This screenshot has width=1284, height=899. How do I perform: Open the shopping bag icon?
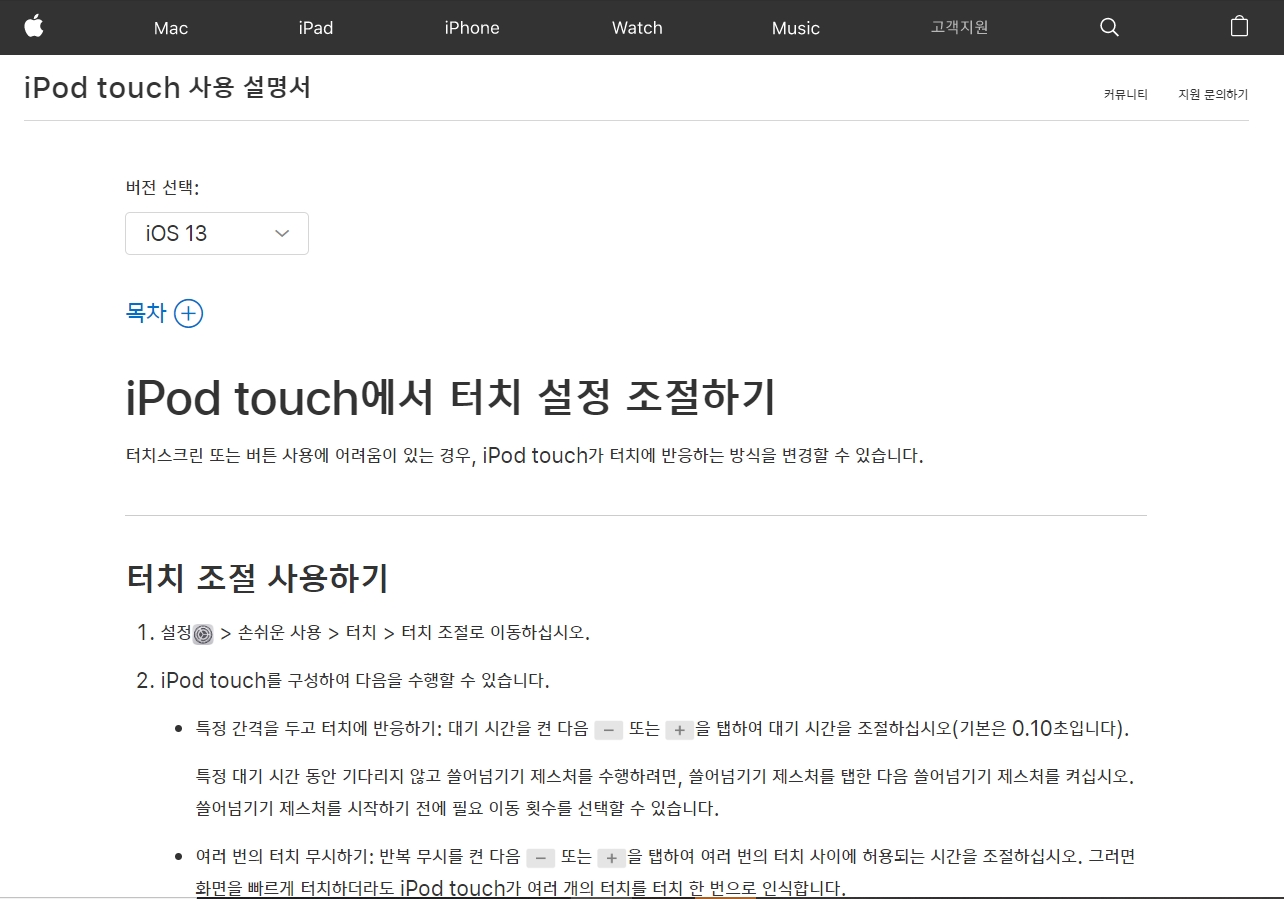(x=1239, y=26)
